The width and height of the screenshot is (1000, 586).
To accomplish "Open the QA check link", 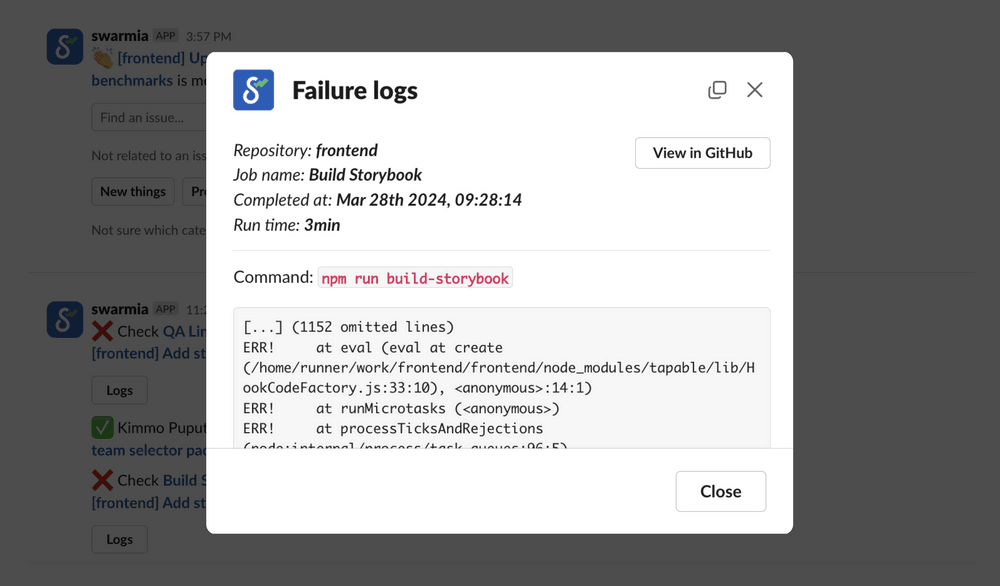I will [x=184, y=331].
